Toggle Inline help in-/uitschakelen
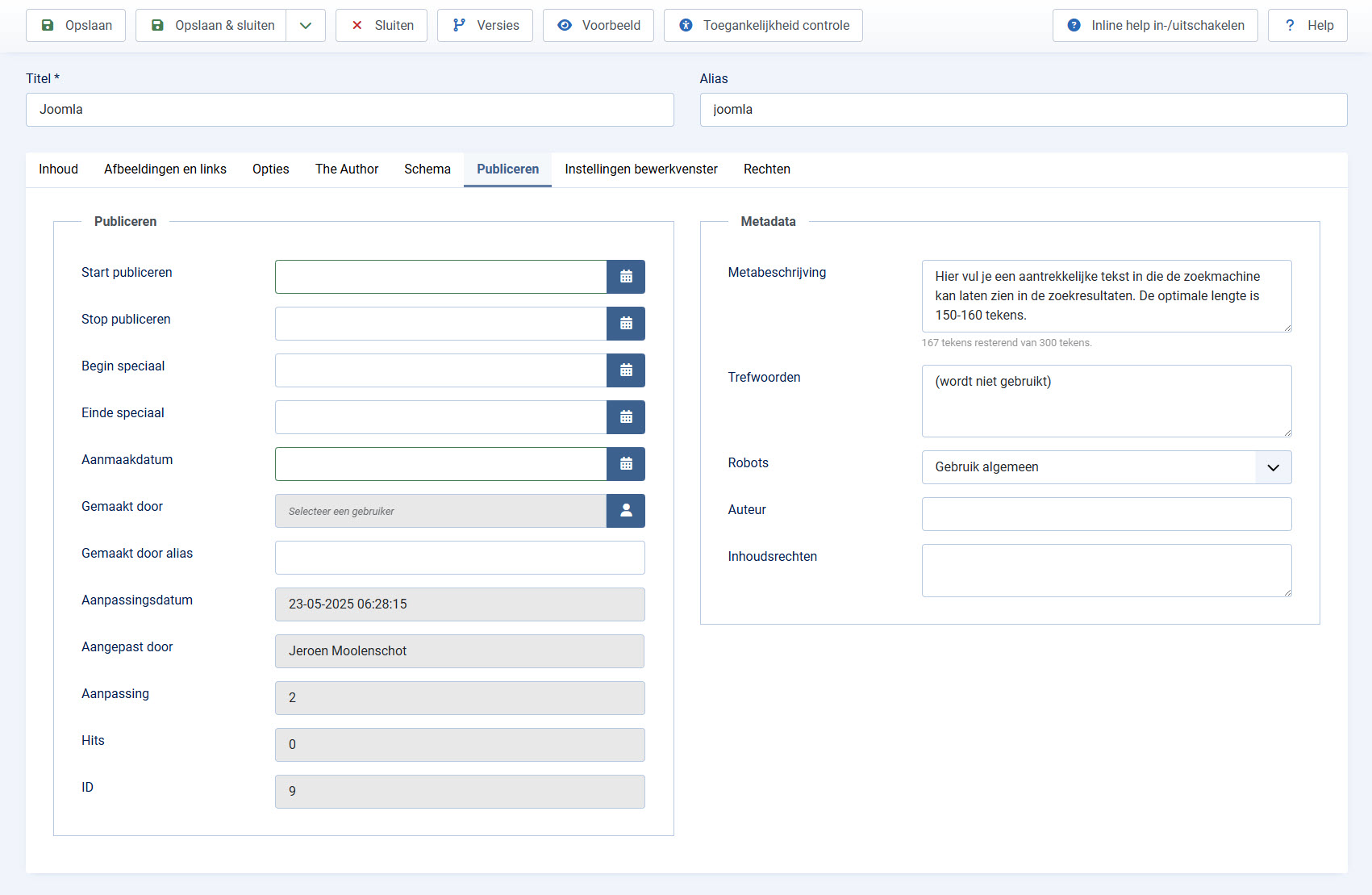The image size is (1372, 895). point(1155,25)
